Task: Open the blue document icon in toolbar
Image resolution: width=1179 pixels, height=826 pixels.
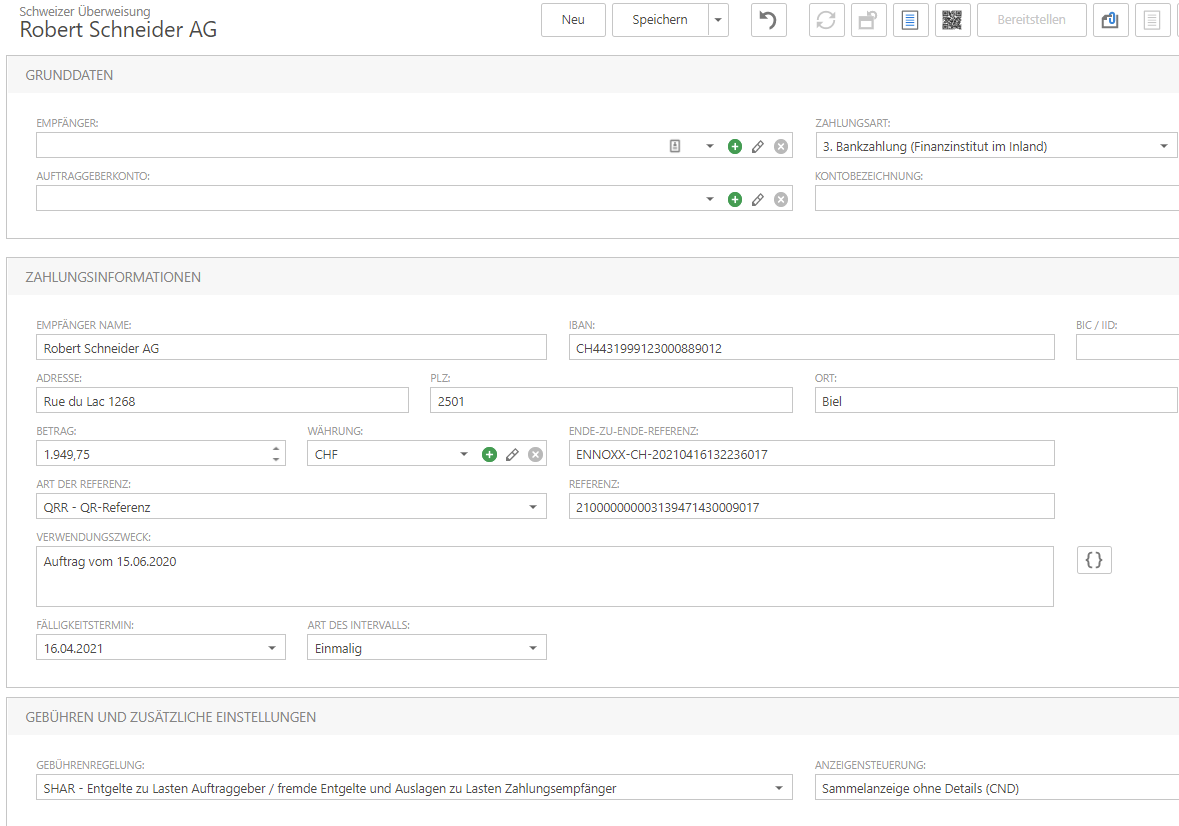Action: [x=911, y=20]
